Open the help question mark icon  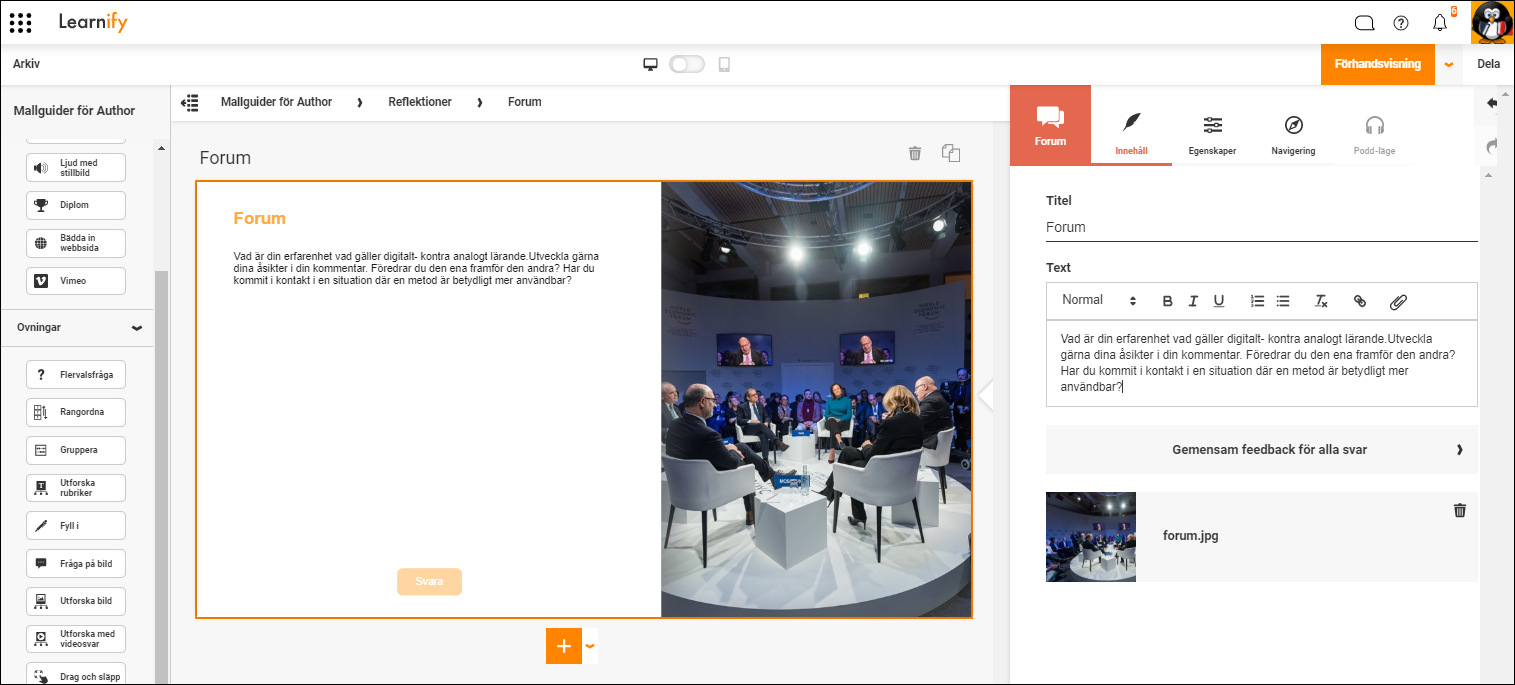click(1401, 23)
